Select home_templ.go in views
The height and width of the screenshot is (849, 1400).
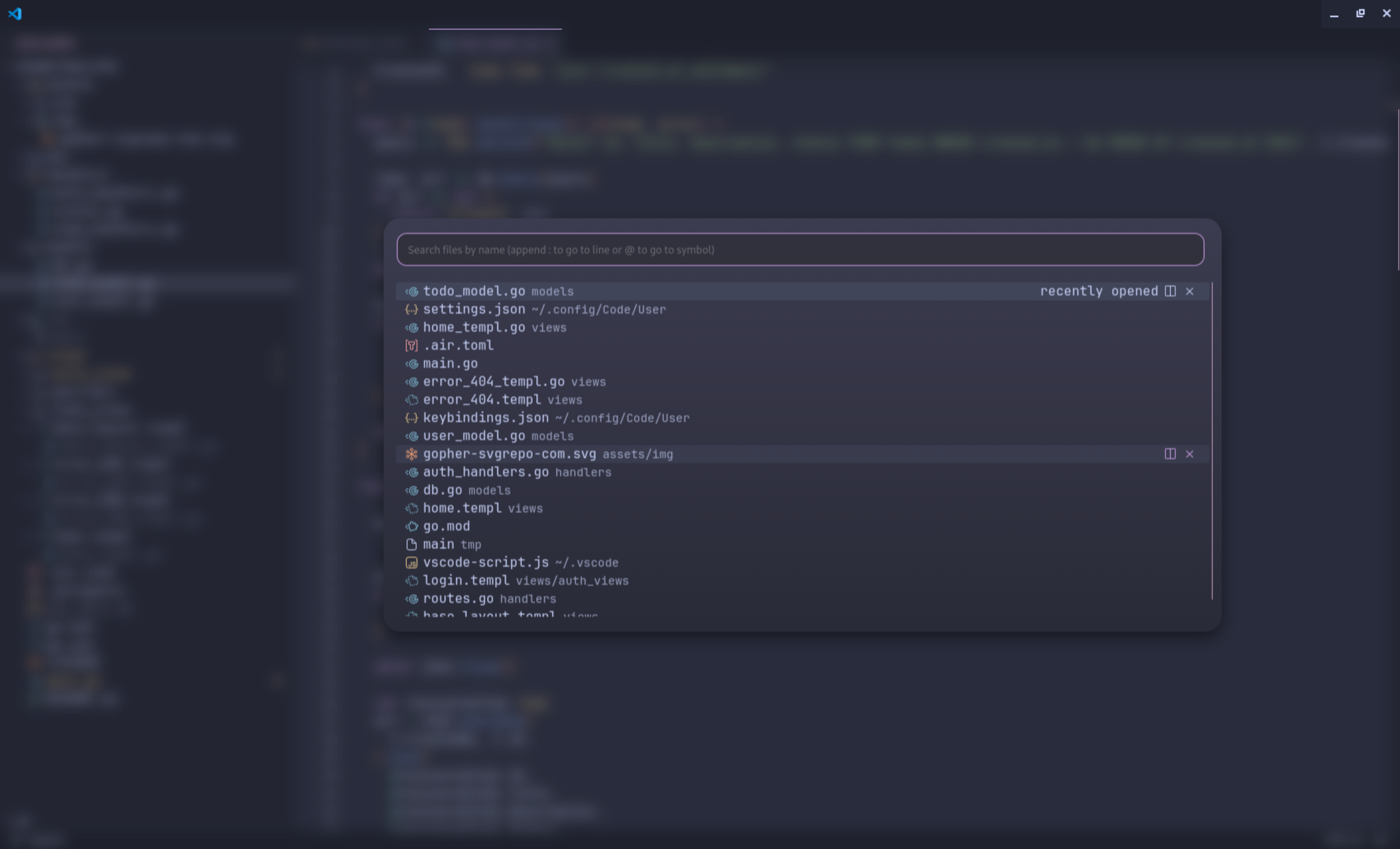(802, 328)
